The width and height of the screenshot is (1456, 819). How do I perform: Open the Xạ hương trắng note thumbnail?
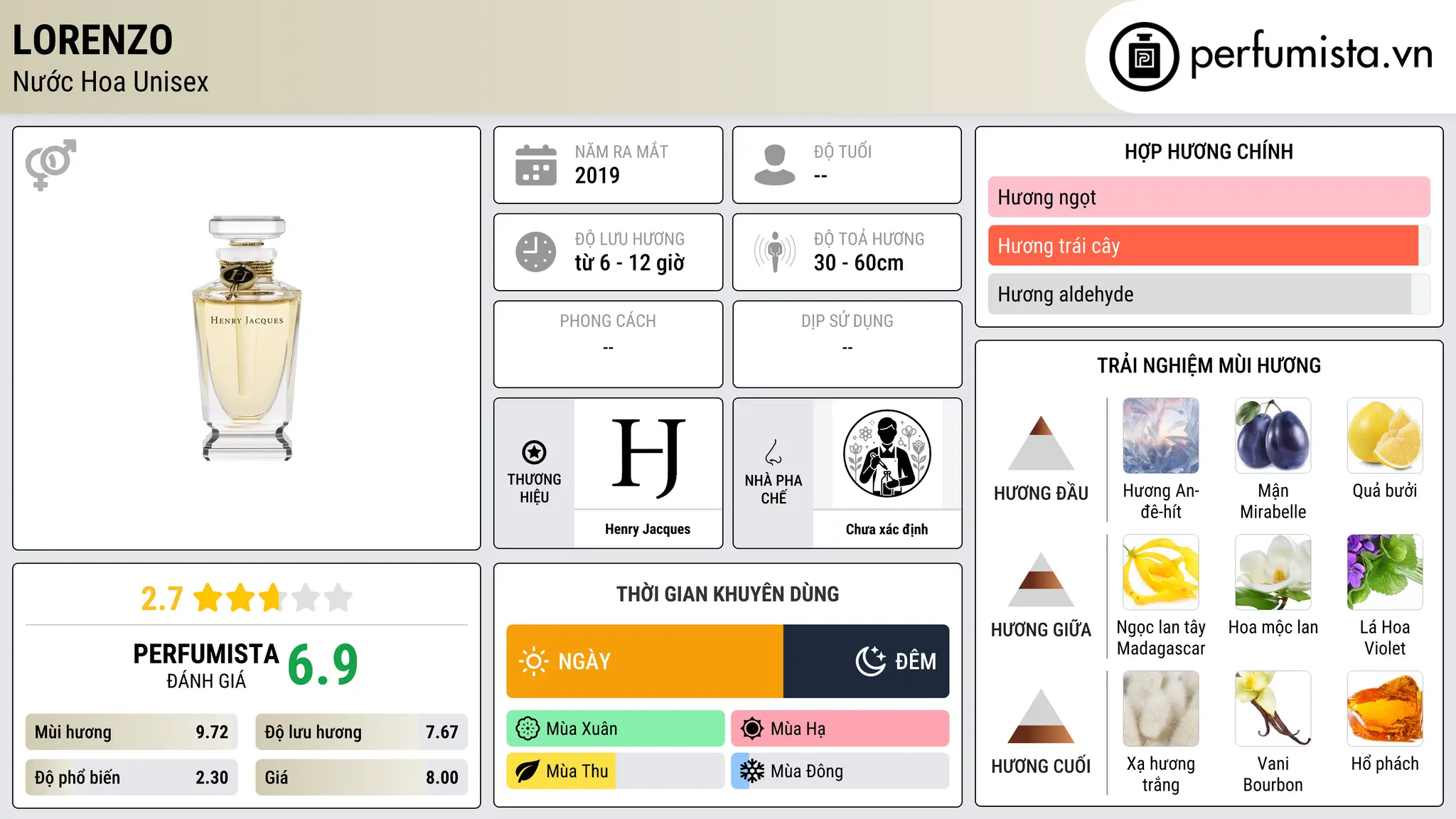[1161, 709]
